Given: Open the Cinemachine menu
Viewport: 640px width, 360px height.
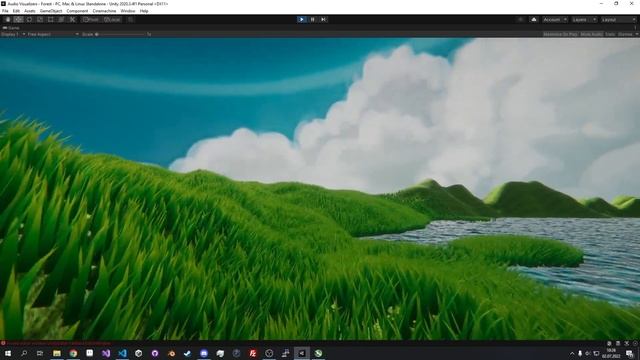Looking at the screenshot, I should [x=104, y=11].
